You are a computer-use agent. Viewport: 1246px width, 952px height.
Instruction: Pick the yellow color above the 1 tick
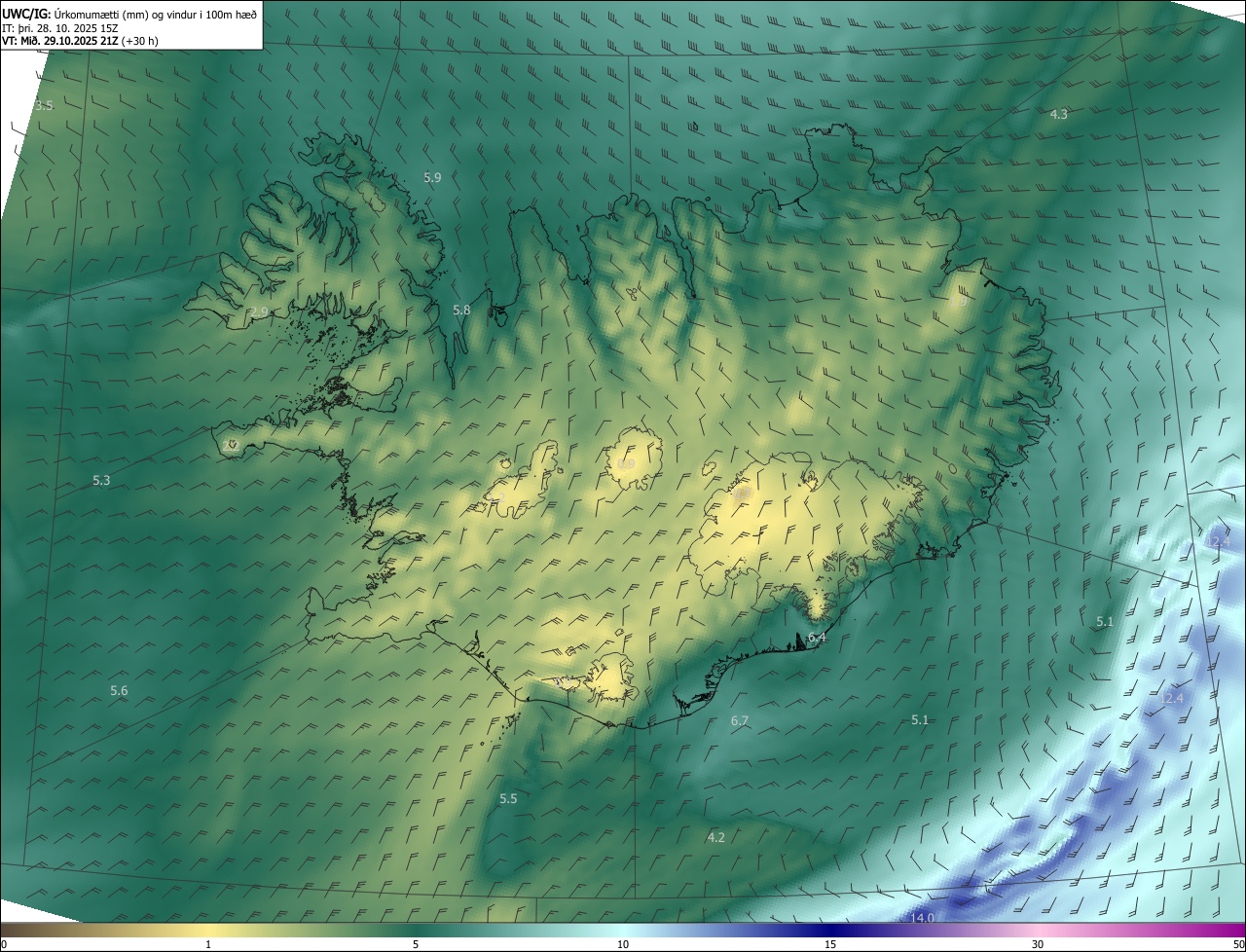tap(208, 931)
